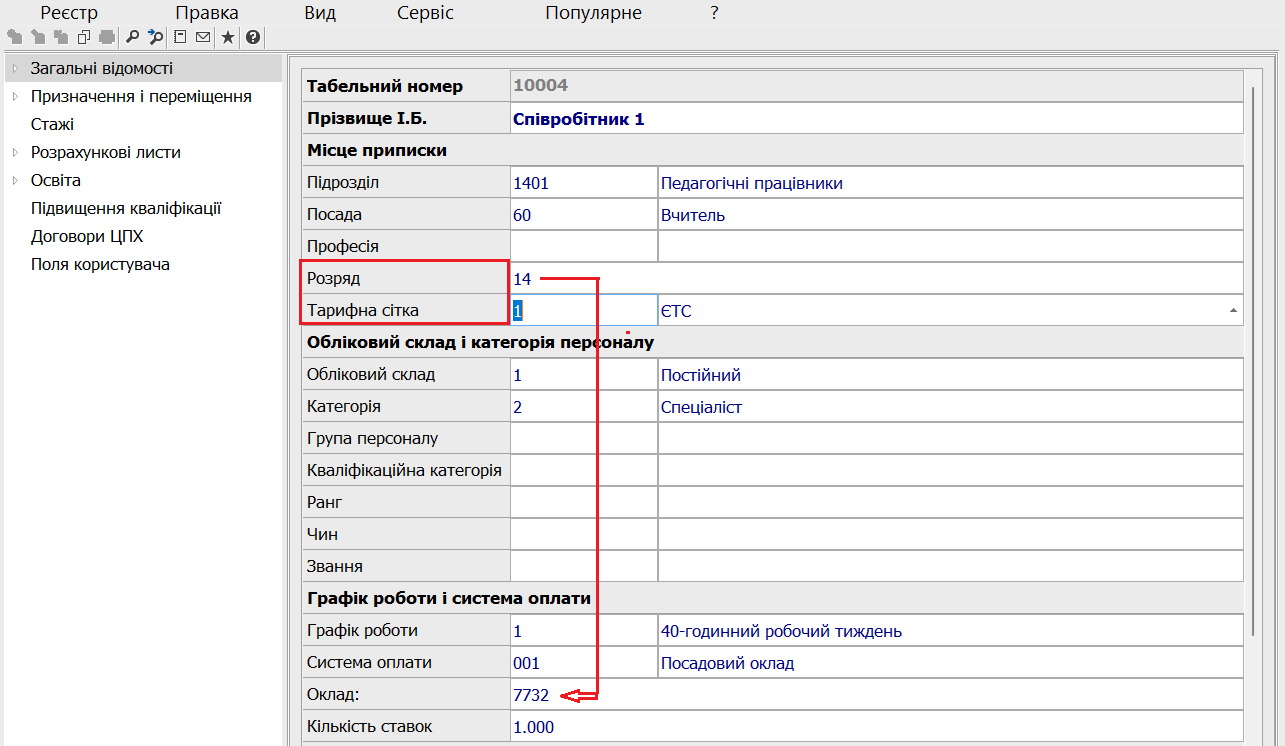Viewport: 1285px width, 746px height.
Task: Open the Популярне menu
Action: pyautogui.click(x=594, y=13)
